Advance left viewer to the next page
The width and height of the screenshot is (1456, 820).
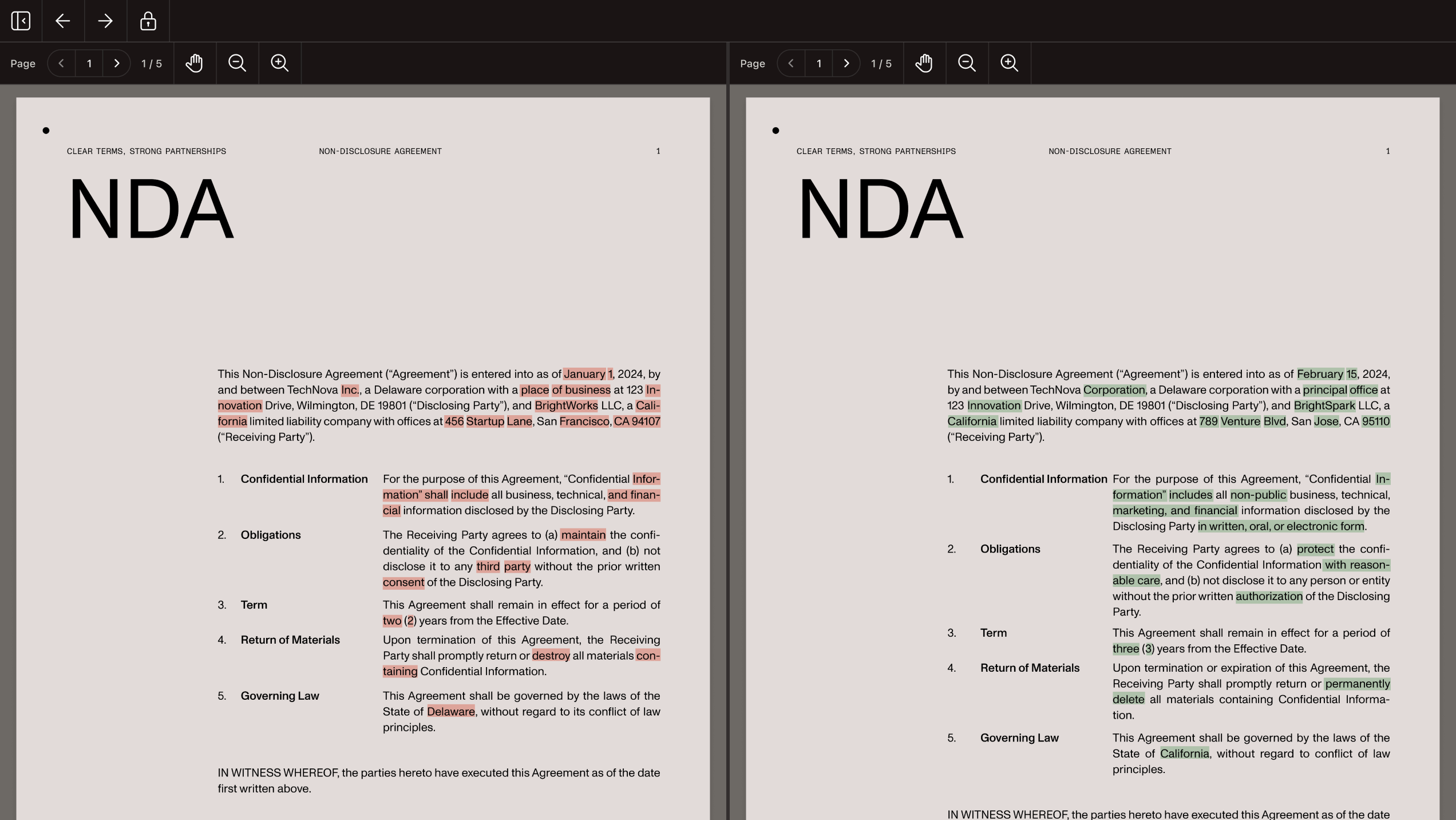coord(117,63)
